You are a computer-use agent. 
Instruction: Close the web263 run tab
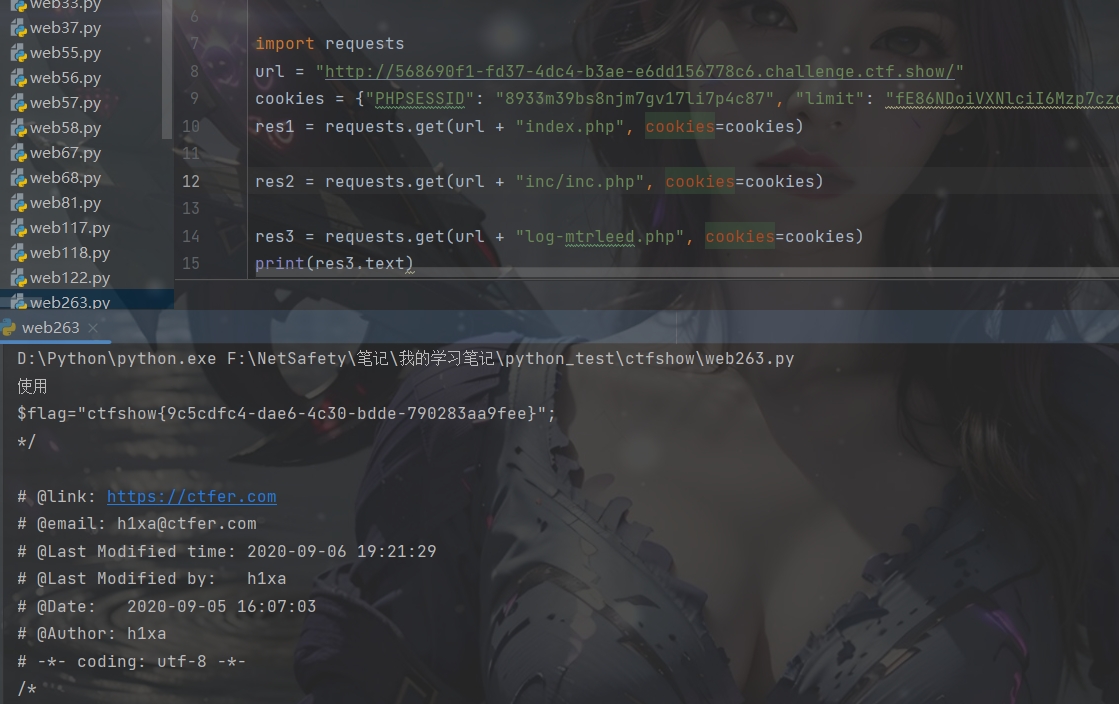coord(93,328)
